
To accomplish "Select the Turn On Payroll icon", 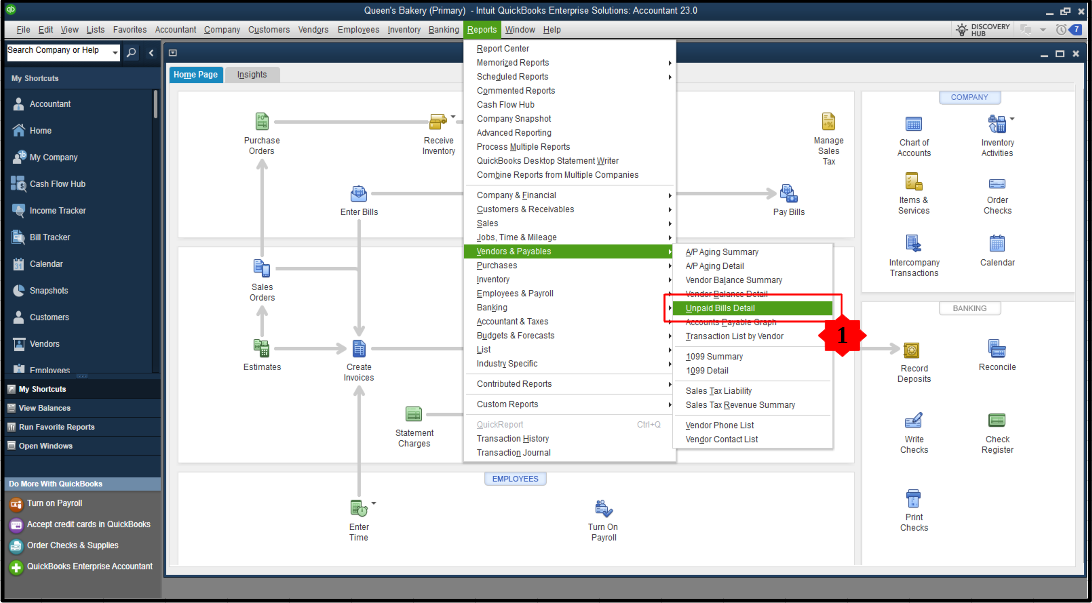I will 602,508.
